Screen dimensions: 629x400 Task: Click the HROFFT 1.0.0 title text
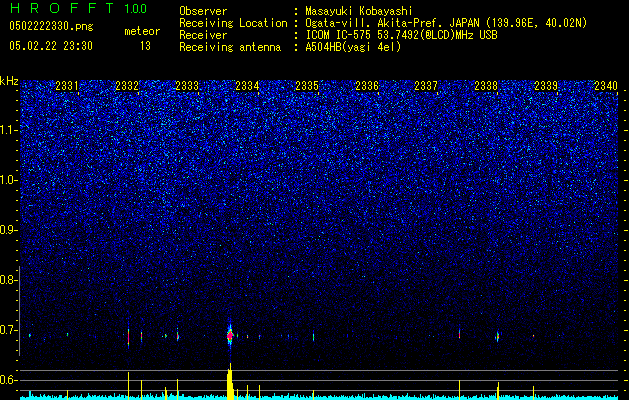(78, 8)
